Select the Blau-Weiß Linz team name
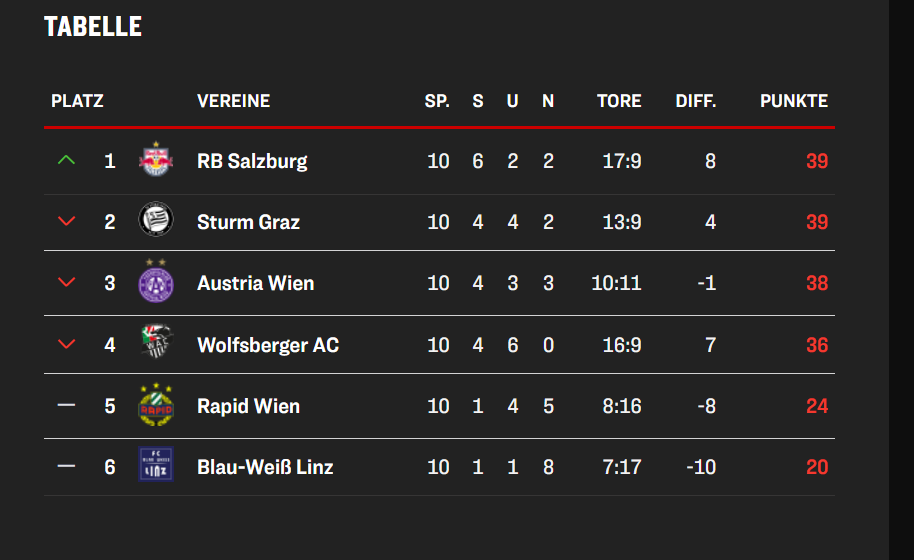914x560 pixels. (265, 467)
